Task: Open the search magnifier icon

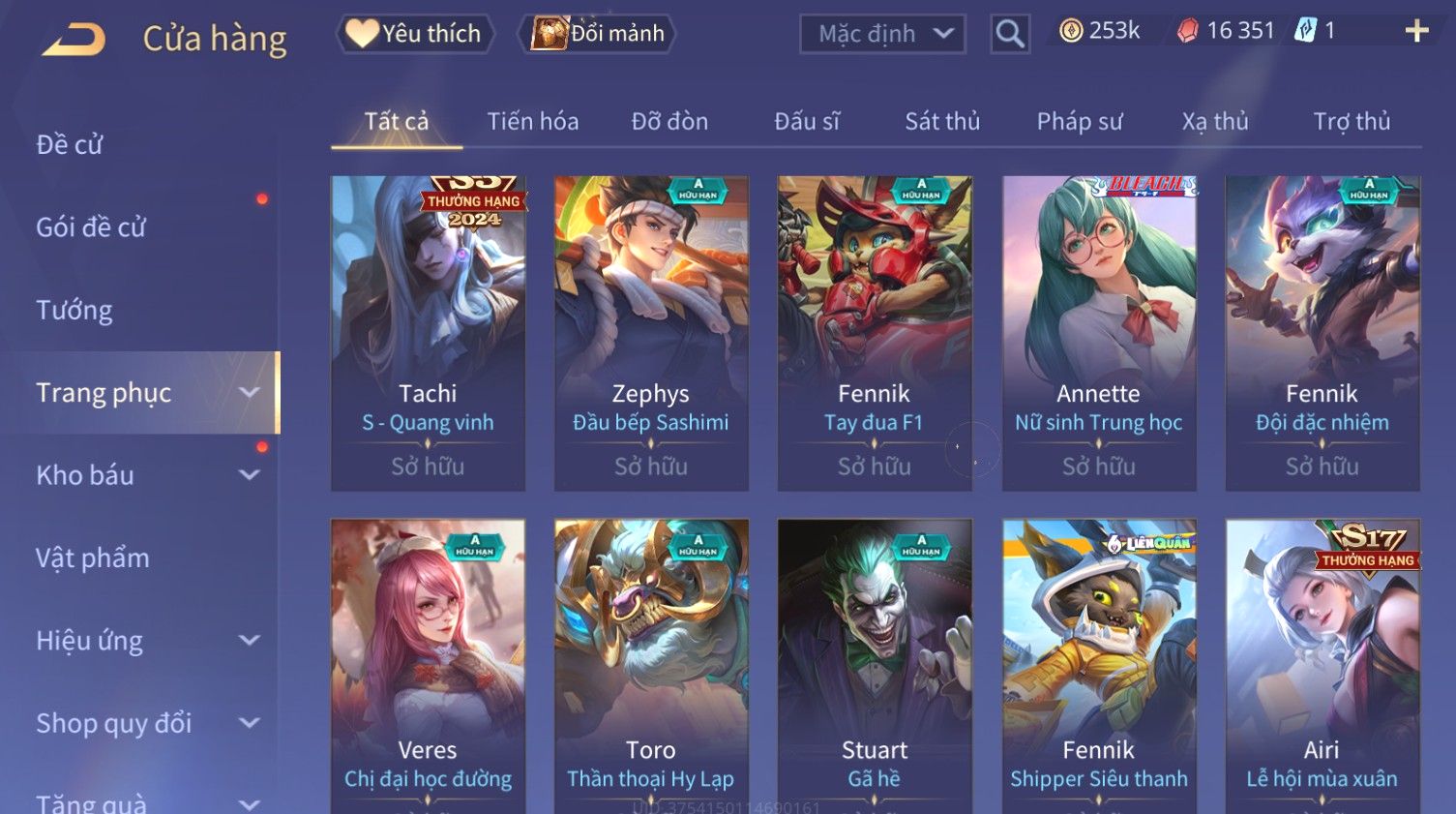Action: click(1010, 34)
